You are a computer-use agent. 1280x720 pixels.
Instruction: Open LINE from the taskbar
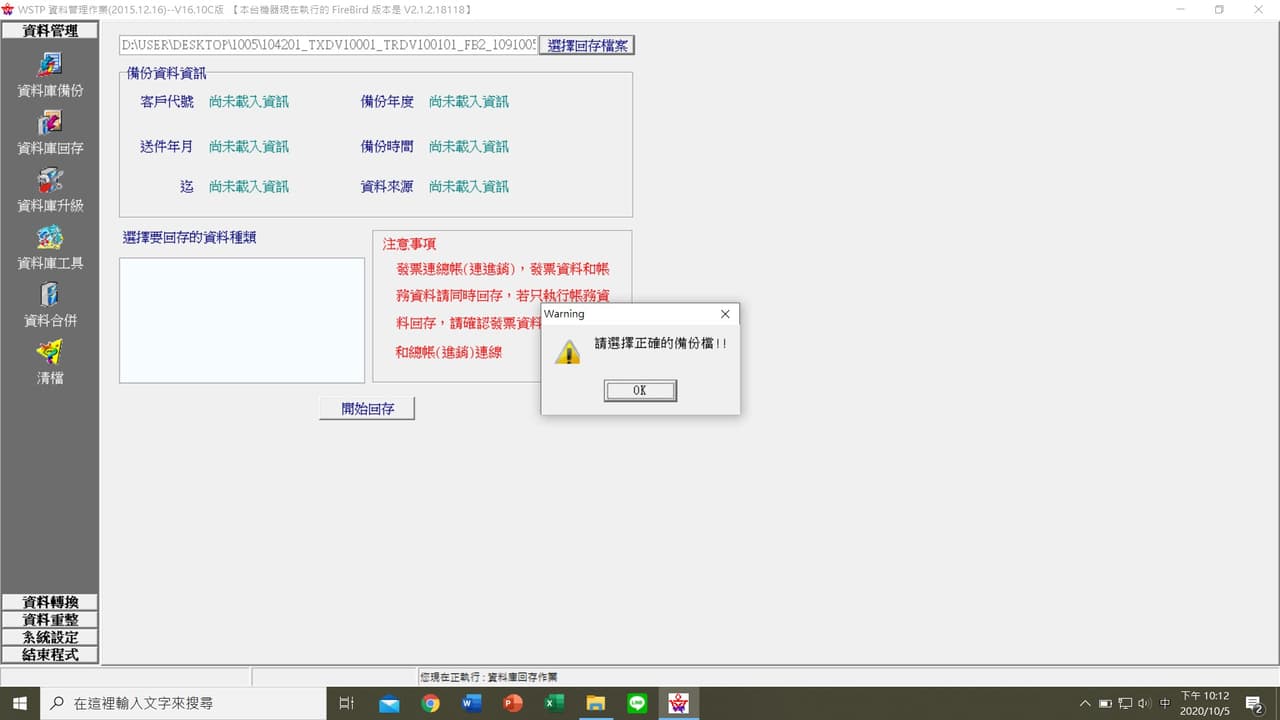[x=637, y=703]
